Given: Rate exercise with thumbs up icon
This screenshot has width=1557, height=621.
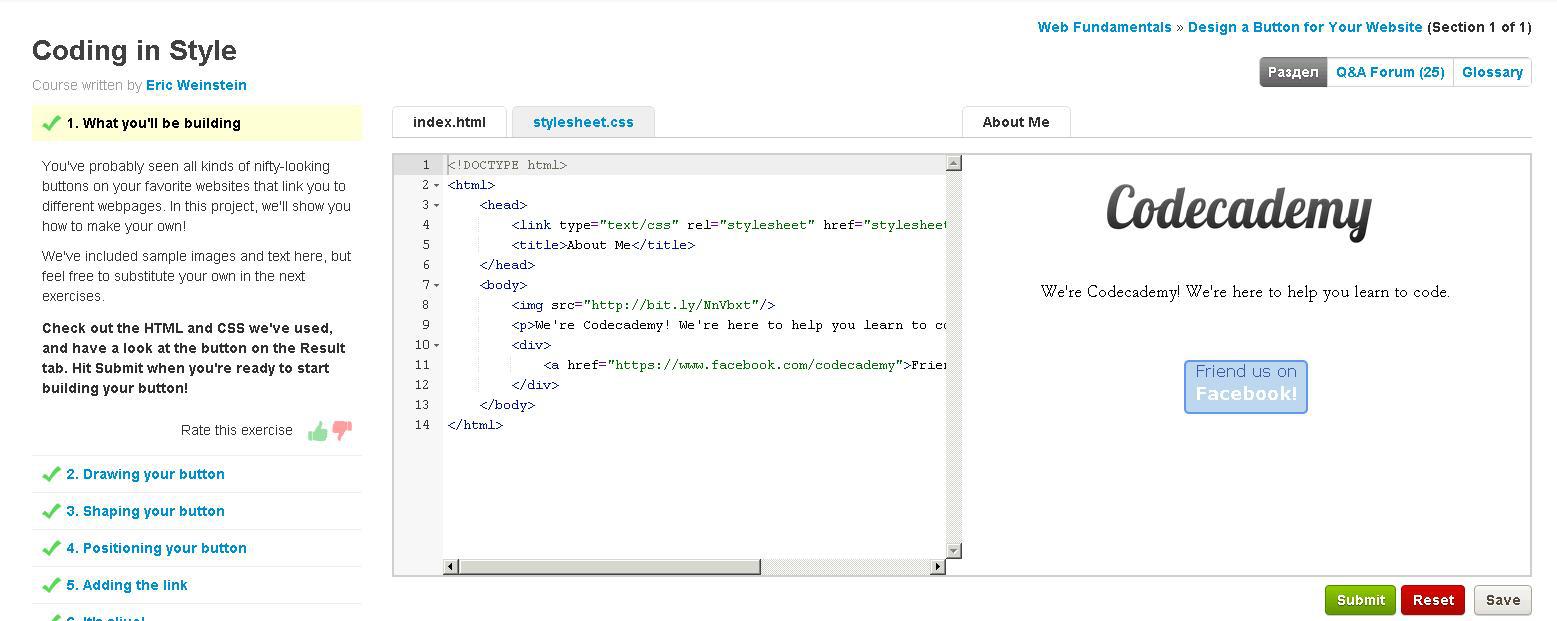Looking at the screenshot, I should point(318,431).
